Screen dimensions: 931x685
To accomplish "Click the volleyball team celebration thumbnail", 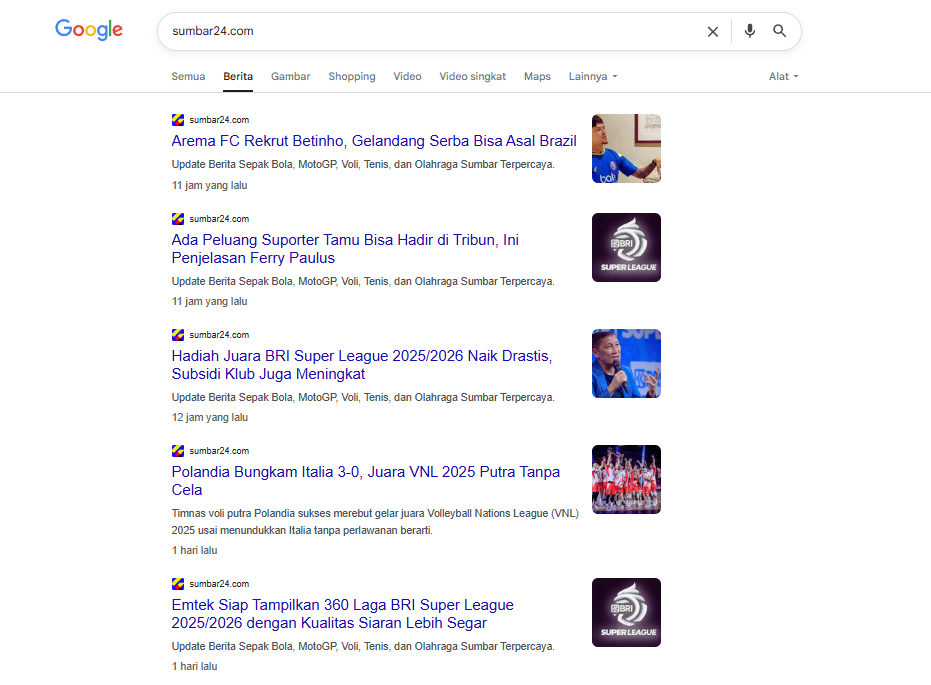I will tap(626, 480).
